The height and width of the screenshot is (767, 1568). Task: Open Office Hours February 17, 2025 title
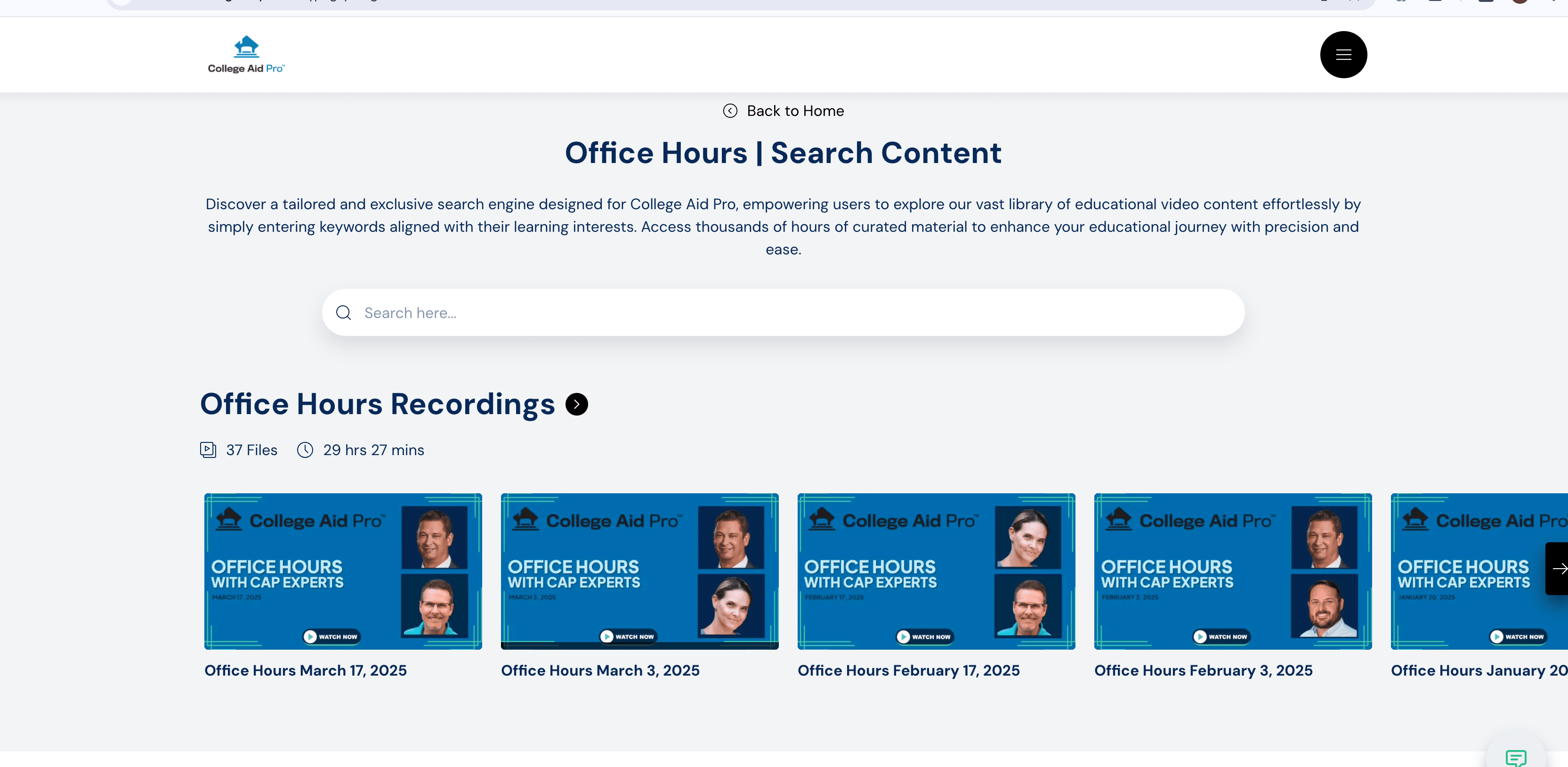[909, 670]
